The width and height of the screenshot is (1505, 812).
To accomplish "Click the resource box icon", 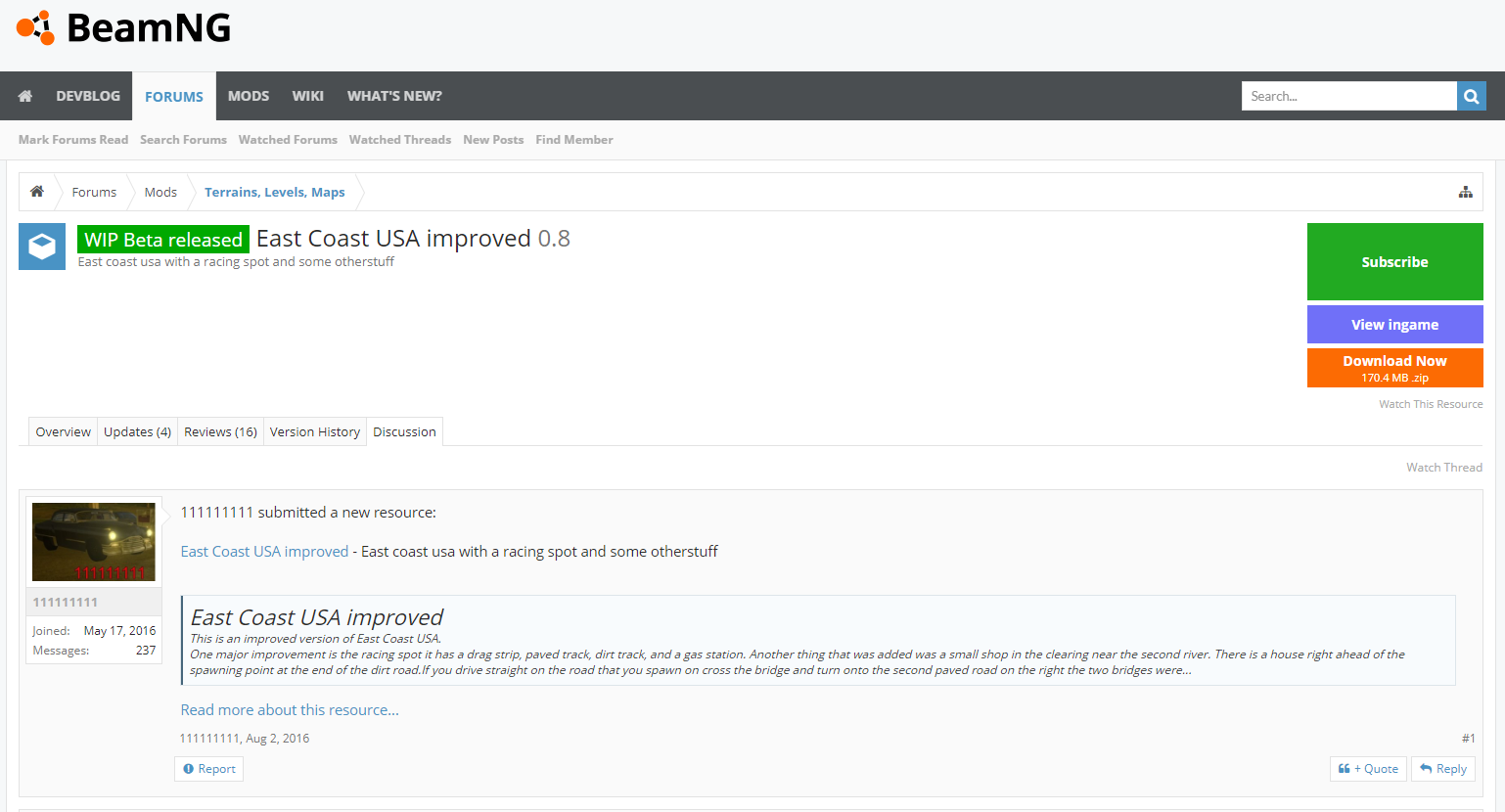I will click(x=42, y=247).
